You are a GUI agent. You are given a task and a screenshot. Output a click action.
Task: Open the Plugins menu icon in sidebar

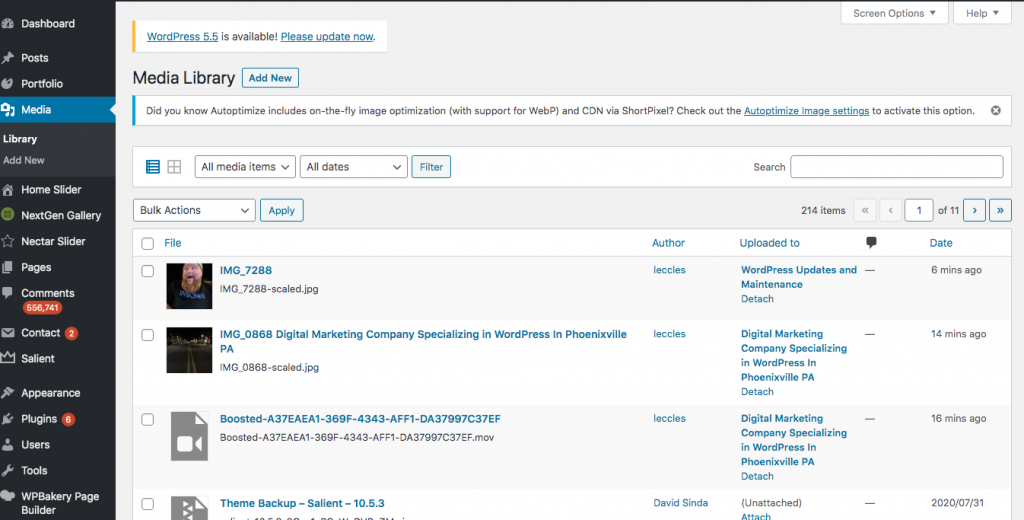click(x=8, y=419)
